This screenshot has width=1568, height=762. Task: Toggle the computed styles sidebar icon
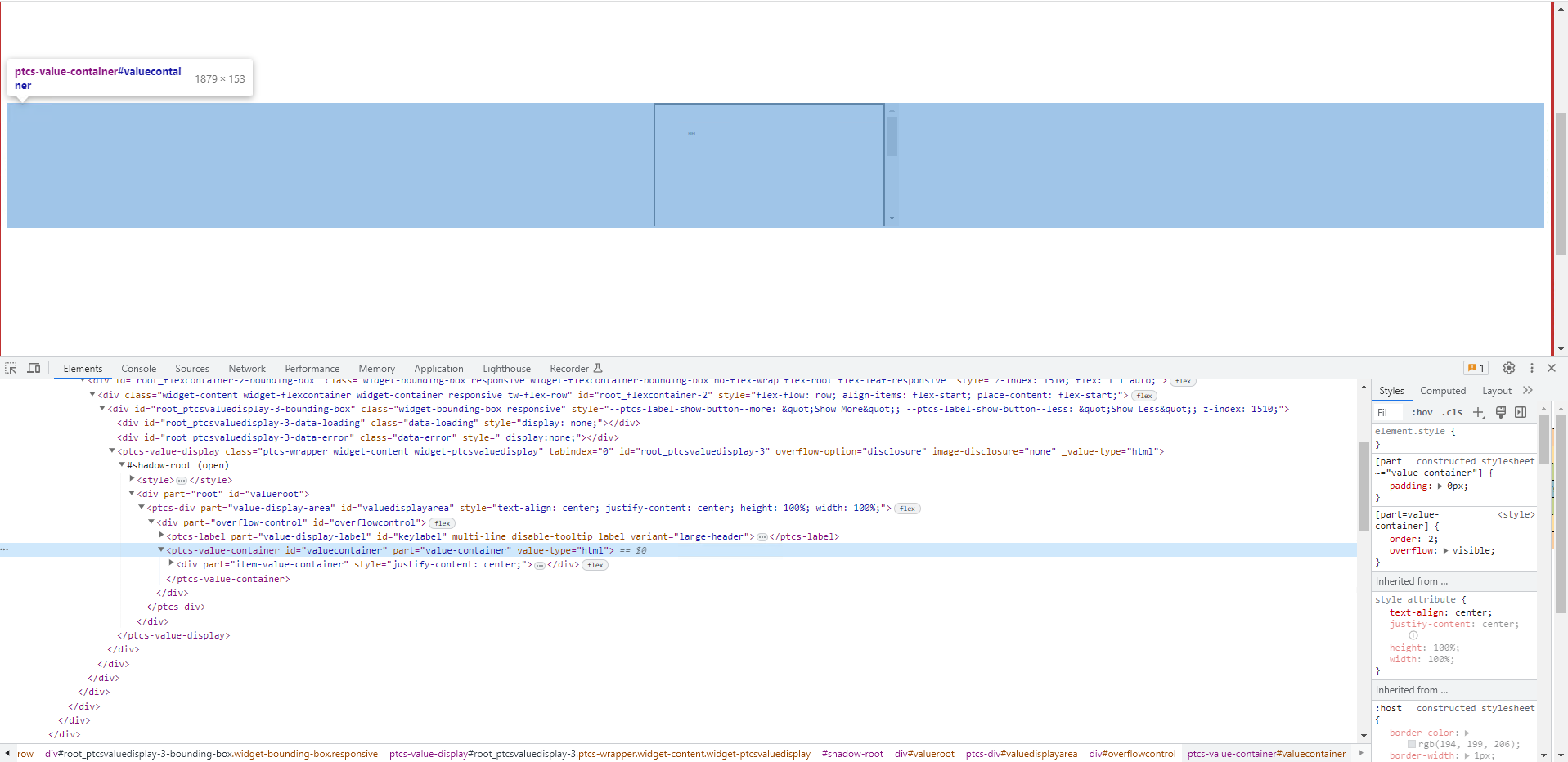click(x=1521, y=413)
